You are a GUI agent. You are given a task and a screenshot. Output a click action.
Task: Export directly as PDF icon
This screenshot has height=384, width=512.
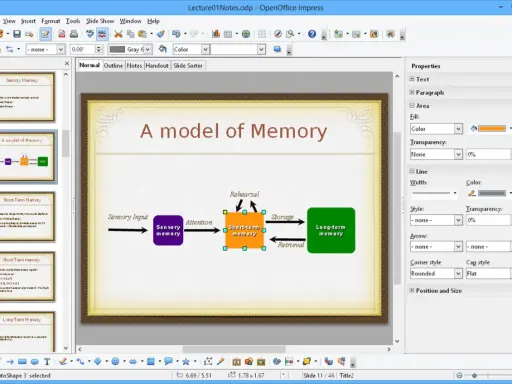coord(62,34)
